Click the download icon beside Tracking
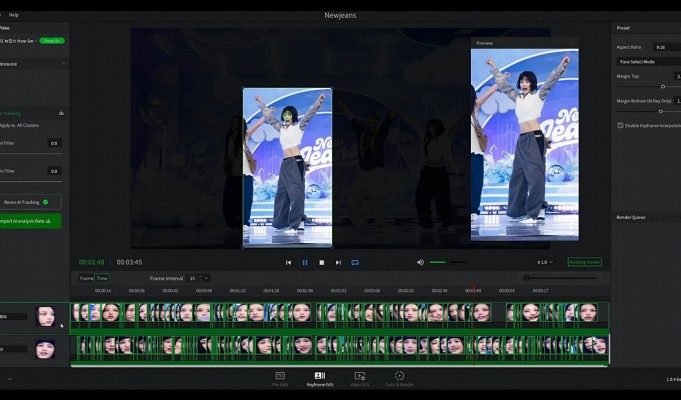The height and width of the screenshot is (400, 681). [x=62, y=113]
